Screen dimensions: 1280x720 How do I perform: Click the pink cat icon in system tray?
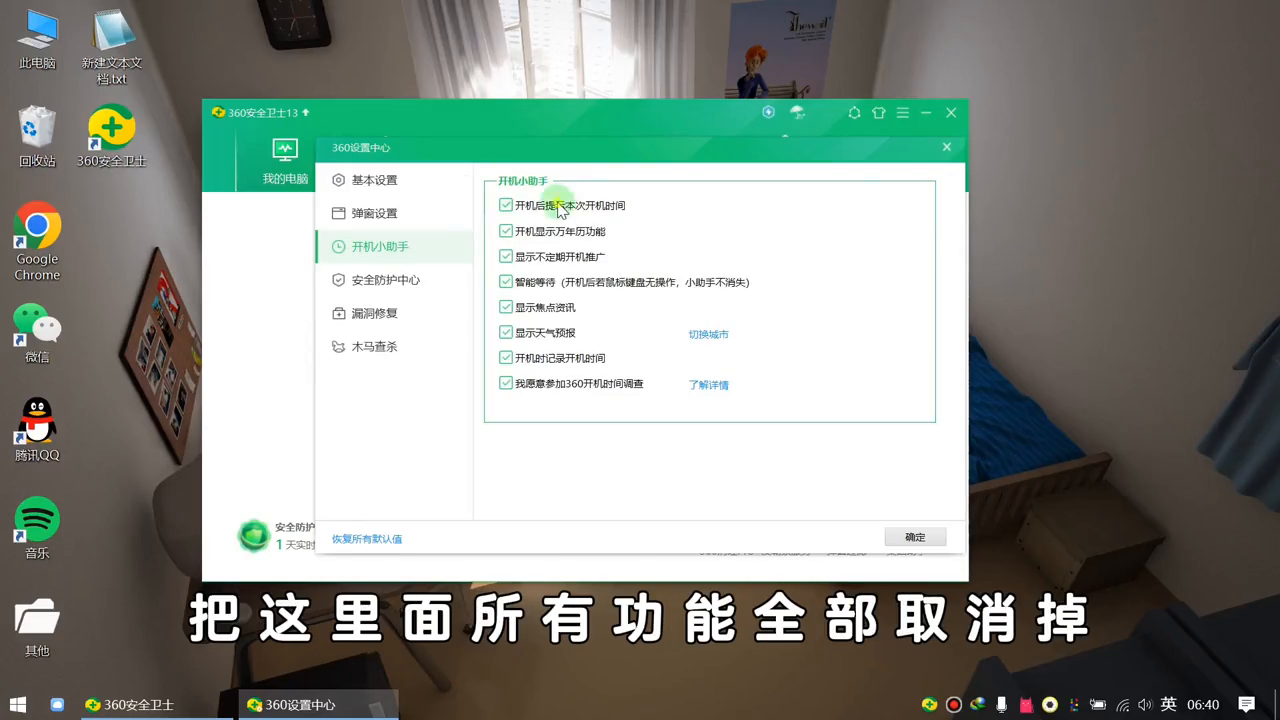pyautogui.click(x=1026, y=705)
